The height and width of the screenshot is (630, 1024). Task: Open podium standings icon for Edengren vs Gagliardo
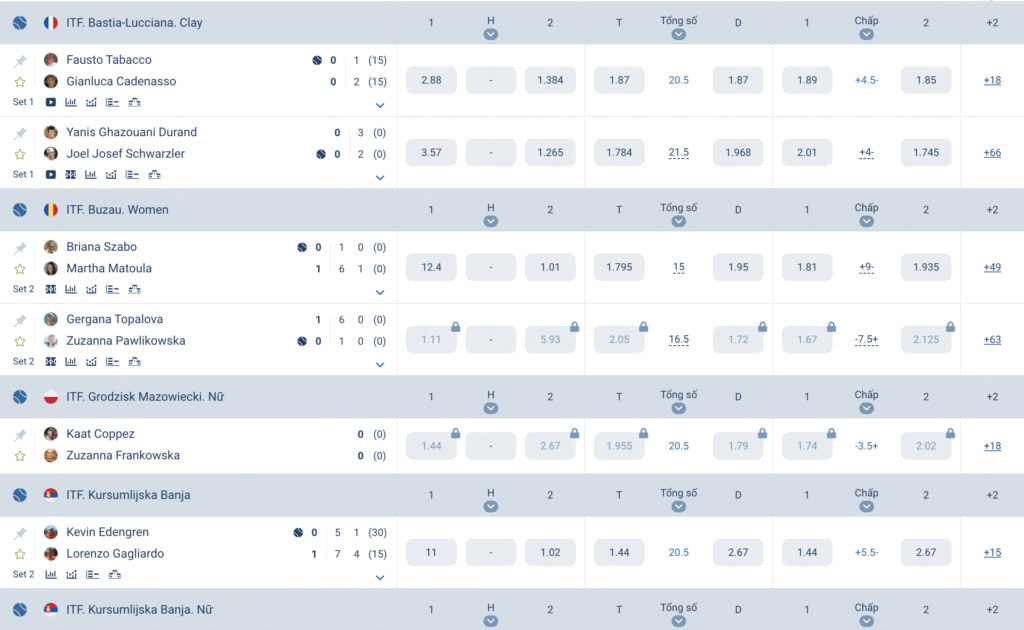pyautogui.click(x=115, y=575)
